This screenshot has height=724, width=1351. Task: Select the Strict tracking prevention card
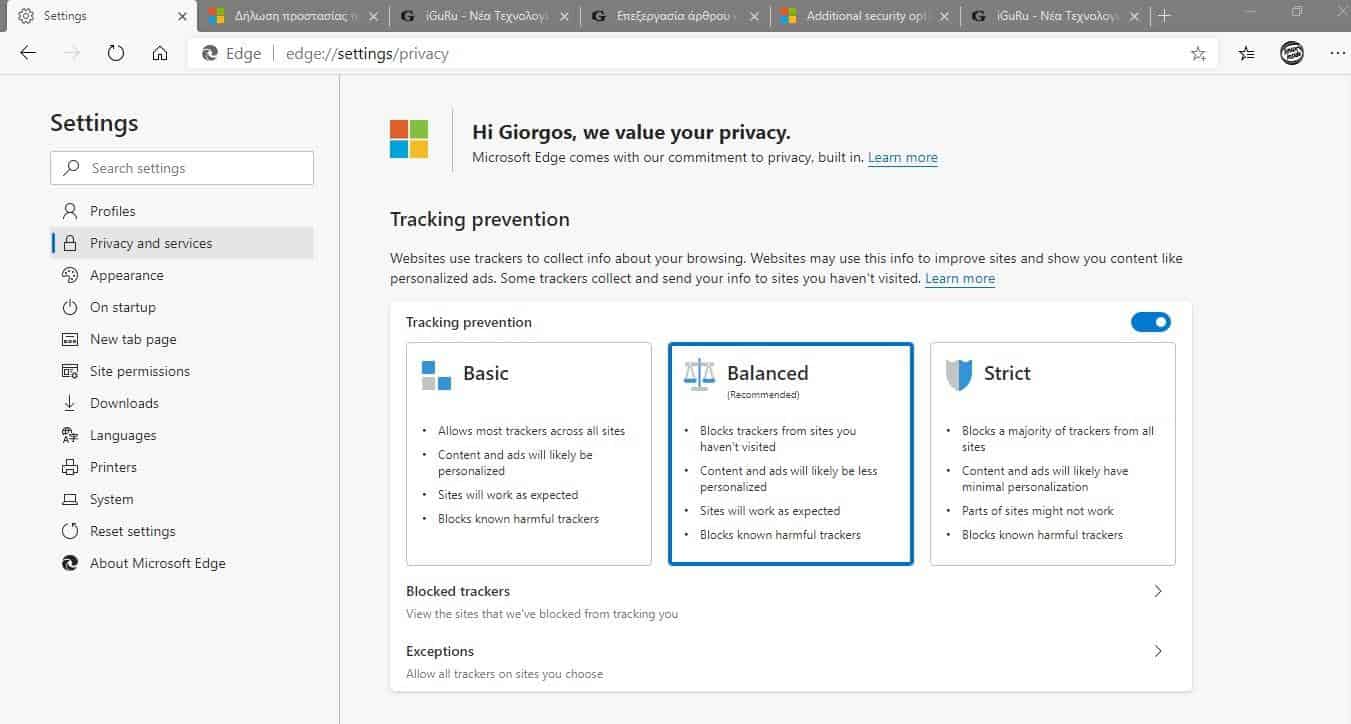(1053, 454)
